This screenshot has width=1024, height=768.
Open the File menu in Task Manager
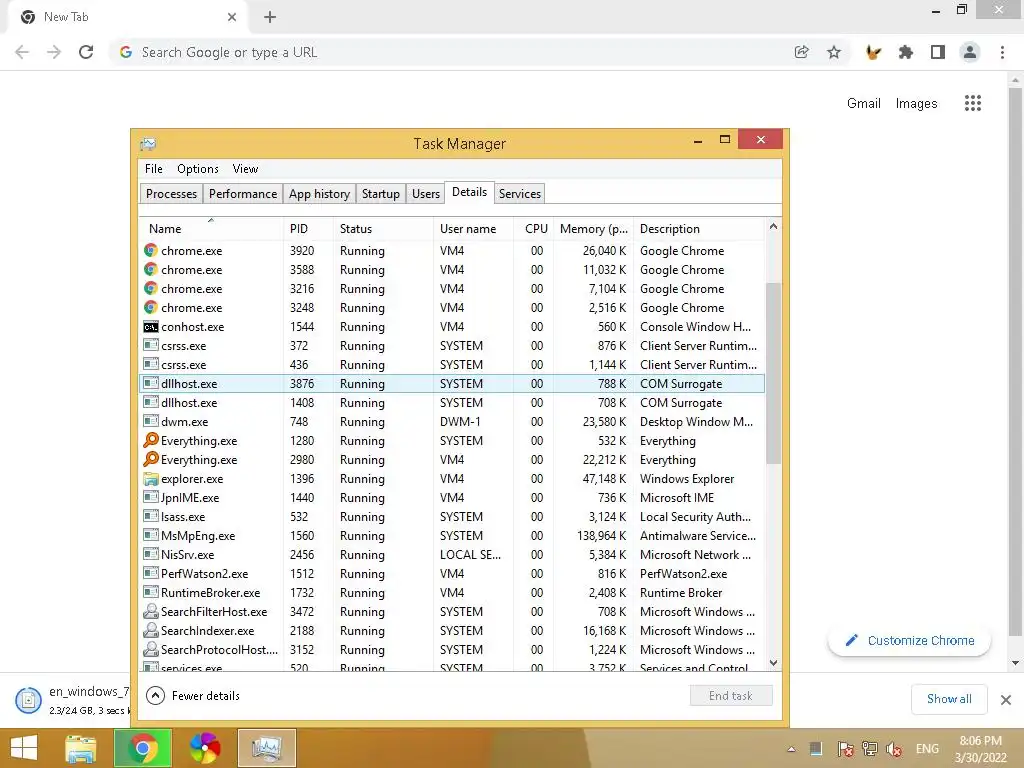pyautogui.click(x=153, y=168)
